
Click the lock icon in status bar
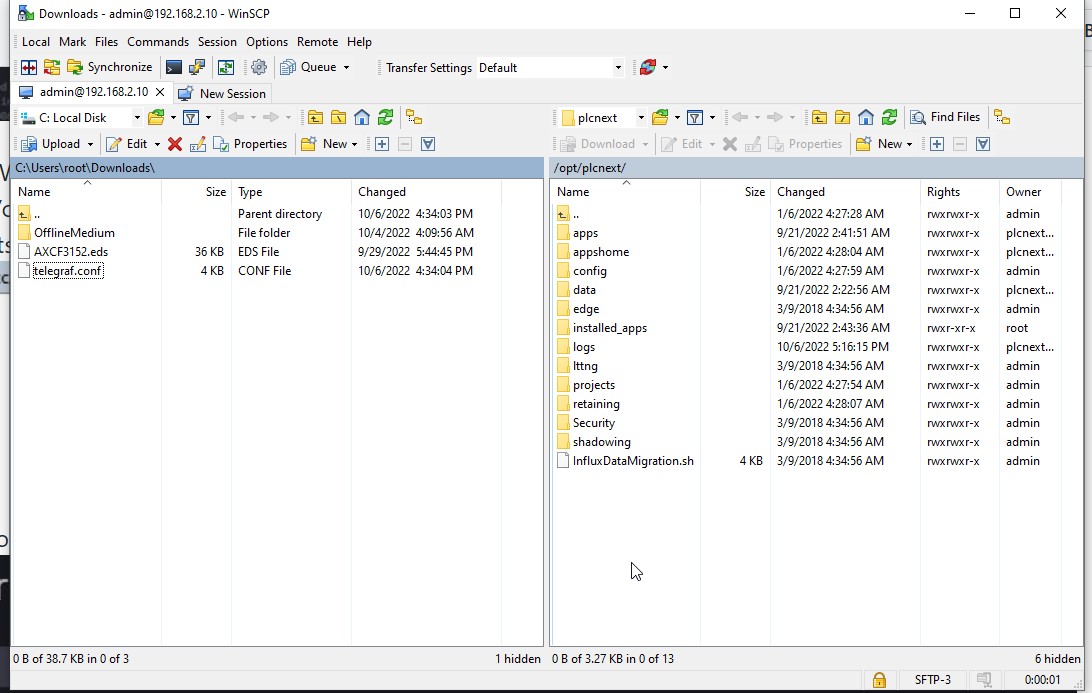pyautogui.click(x=879, y=680)
